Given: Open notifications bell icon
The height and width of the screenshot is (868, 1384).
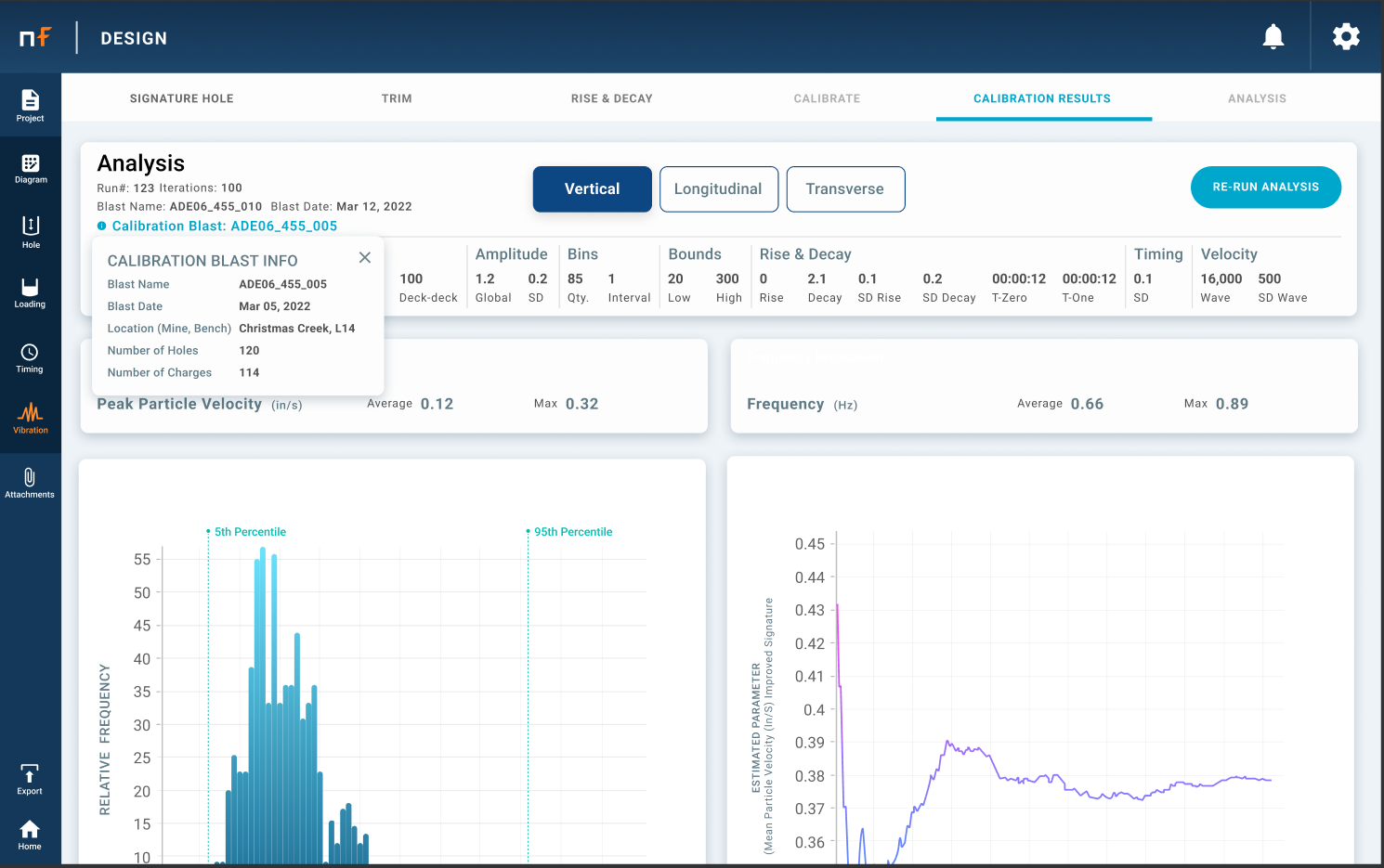Looking at the screenshot, I should tap(1273, 37).
